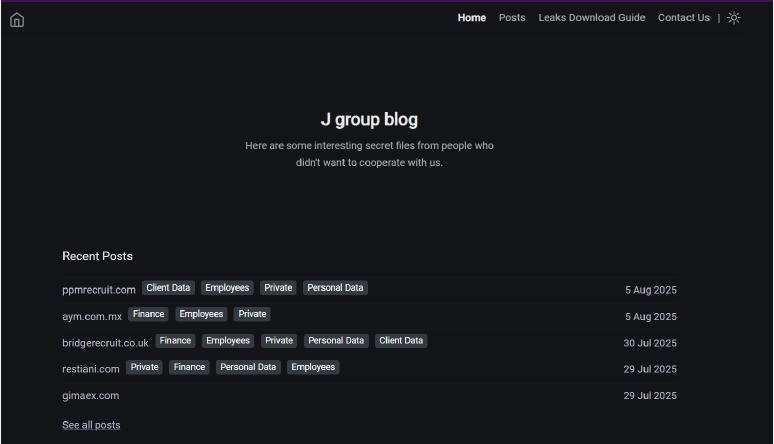This screenshot has height=444, width=774.
Task: Open the gimaex.com post
Action: (x=90, y=396)
